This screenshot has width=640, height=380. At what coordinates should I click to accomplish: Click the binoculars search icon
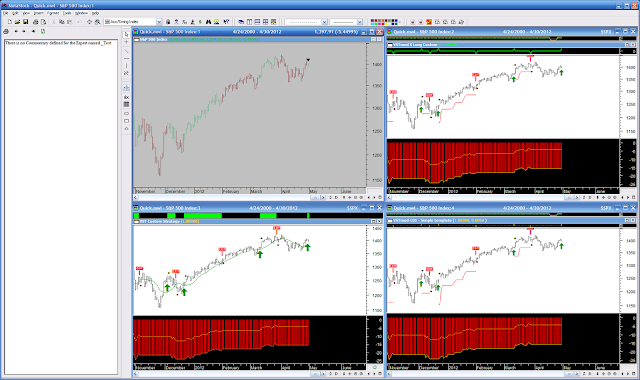[x=208, y=22]
